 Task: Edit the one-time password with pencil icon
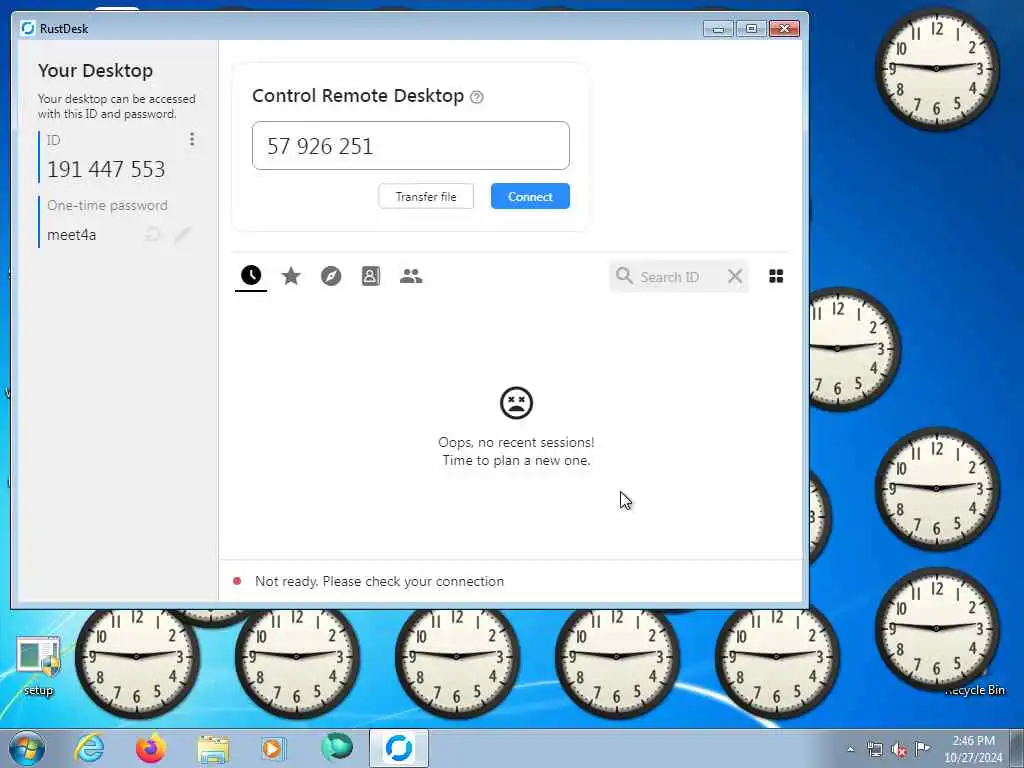click(x=183, y=234)
